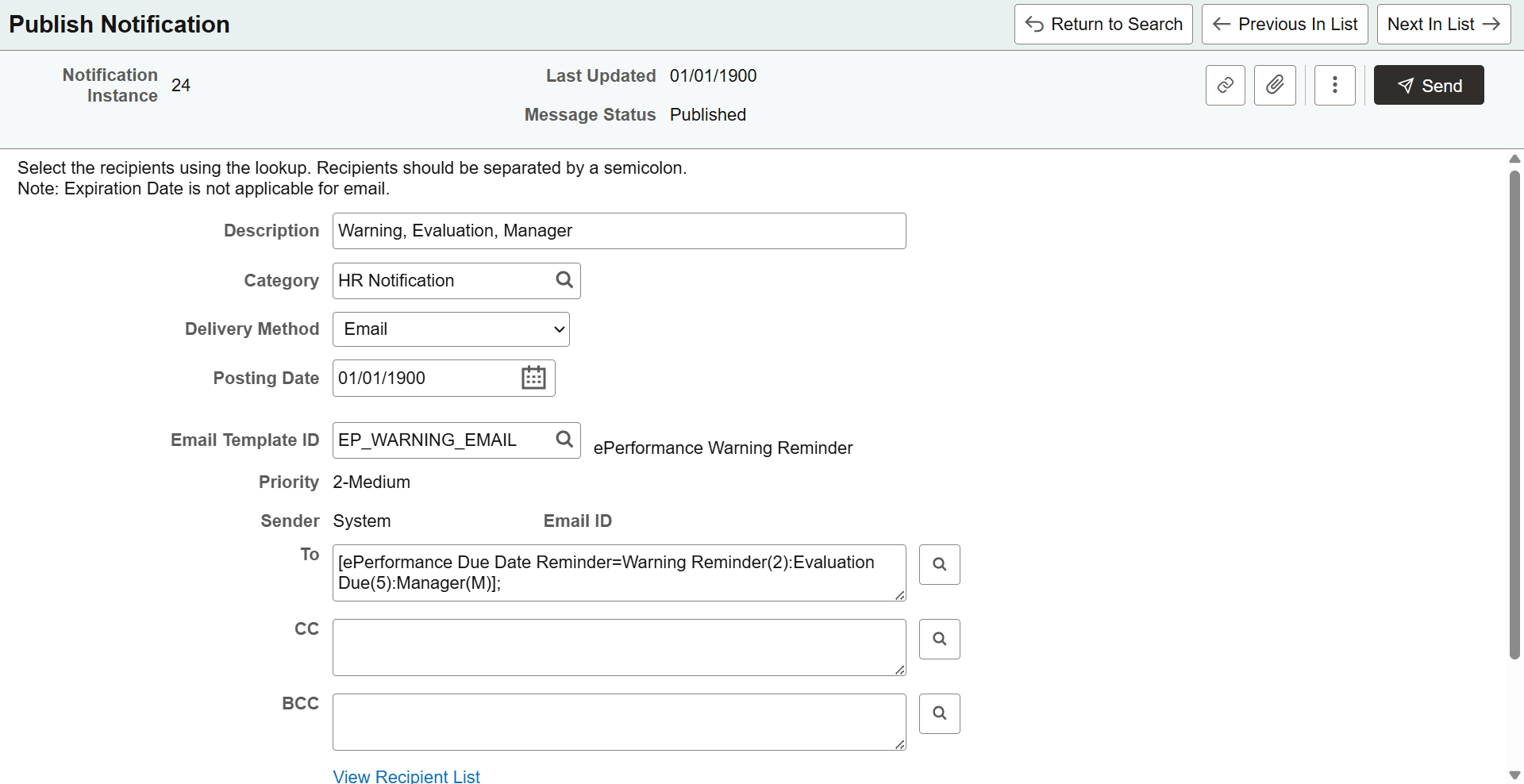Click inside the empty CC field
The image size is (1524, 784).
point(618,647)
